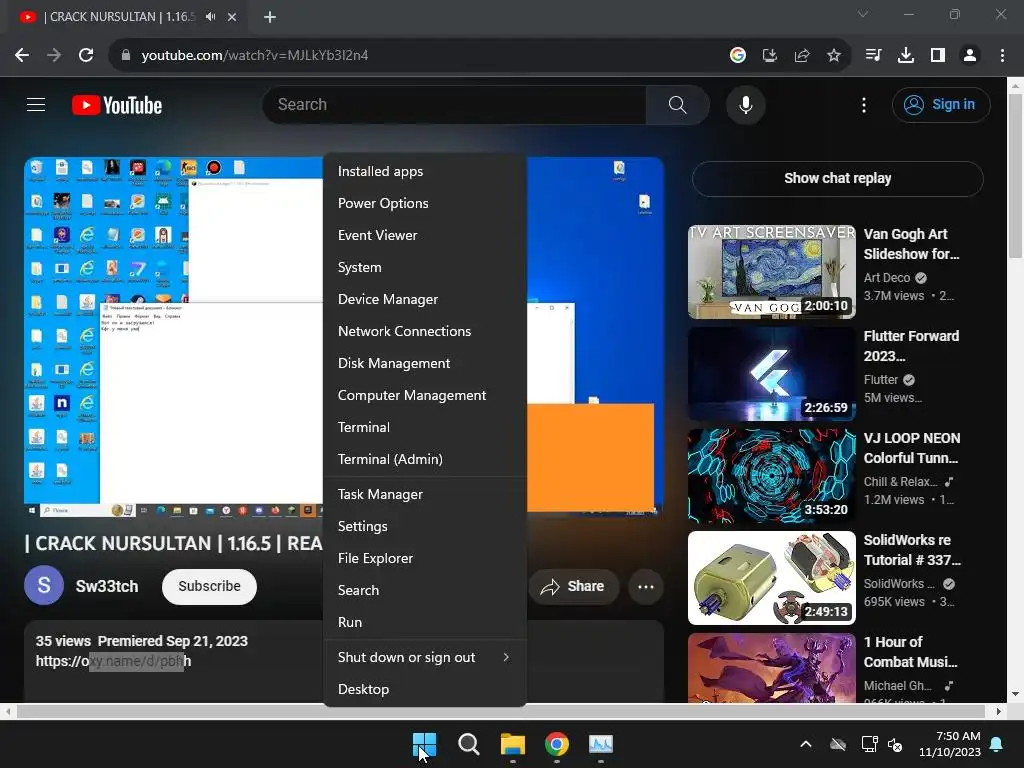Click the address bar URL
1024x768 pixels.
(255, 56)
